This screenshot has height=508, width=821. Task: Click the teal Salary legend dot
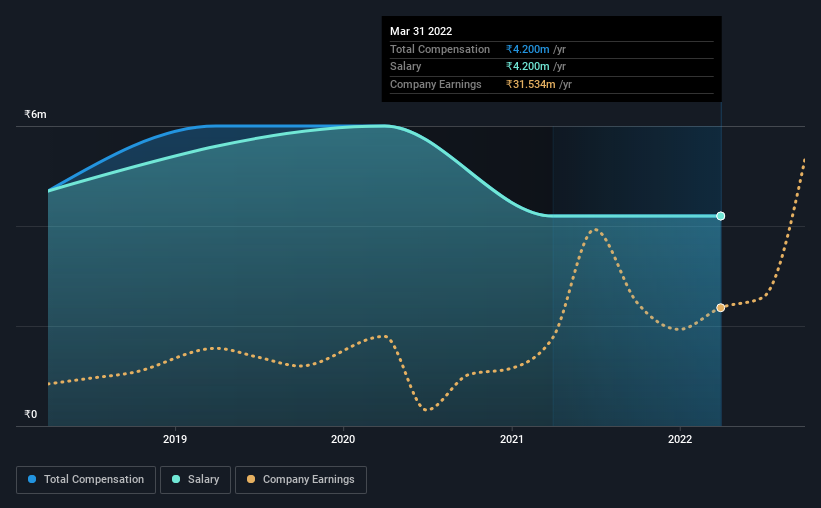[x=176, y=479]
